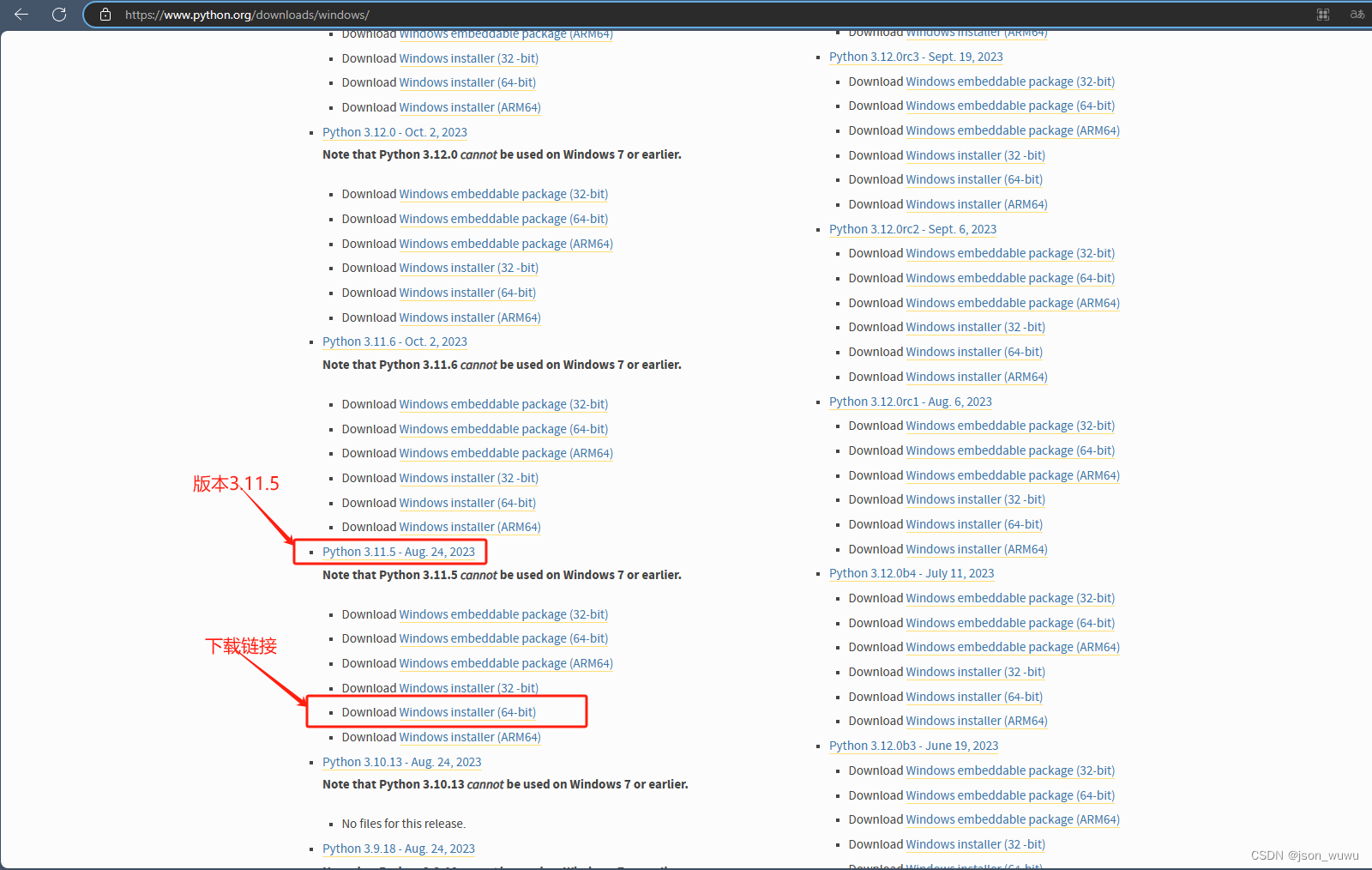This screenshot has width=1372, height=870.
Task: Download 3.12.0rc2 embeddable package (64-bit)
Action: click(1010, 278)
